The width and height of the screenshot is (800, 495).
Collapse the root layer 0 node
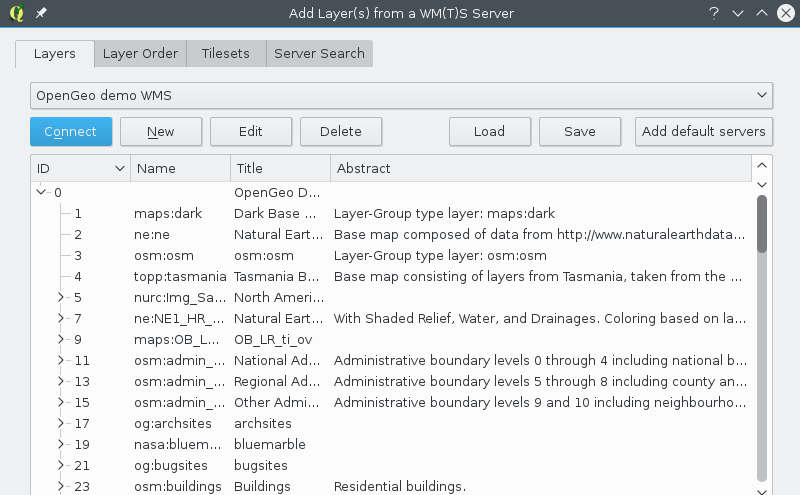pos(41,192)
